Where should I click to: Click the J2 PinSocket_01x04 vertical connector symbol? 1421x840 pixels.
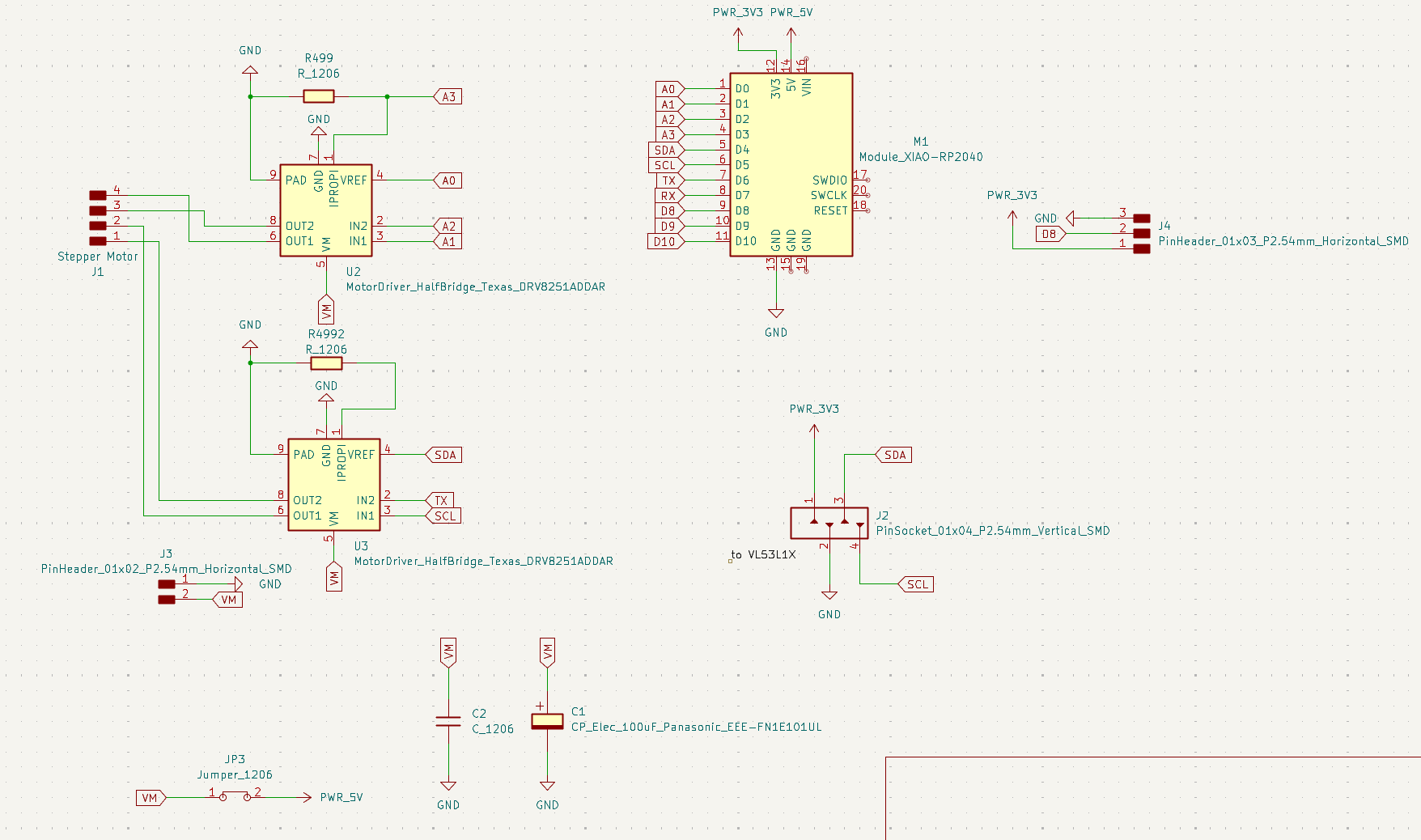point(831,523)
